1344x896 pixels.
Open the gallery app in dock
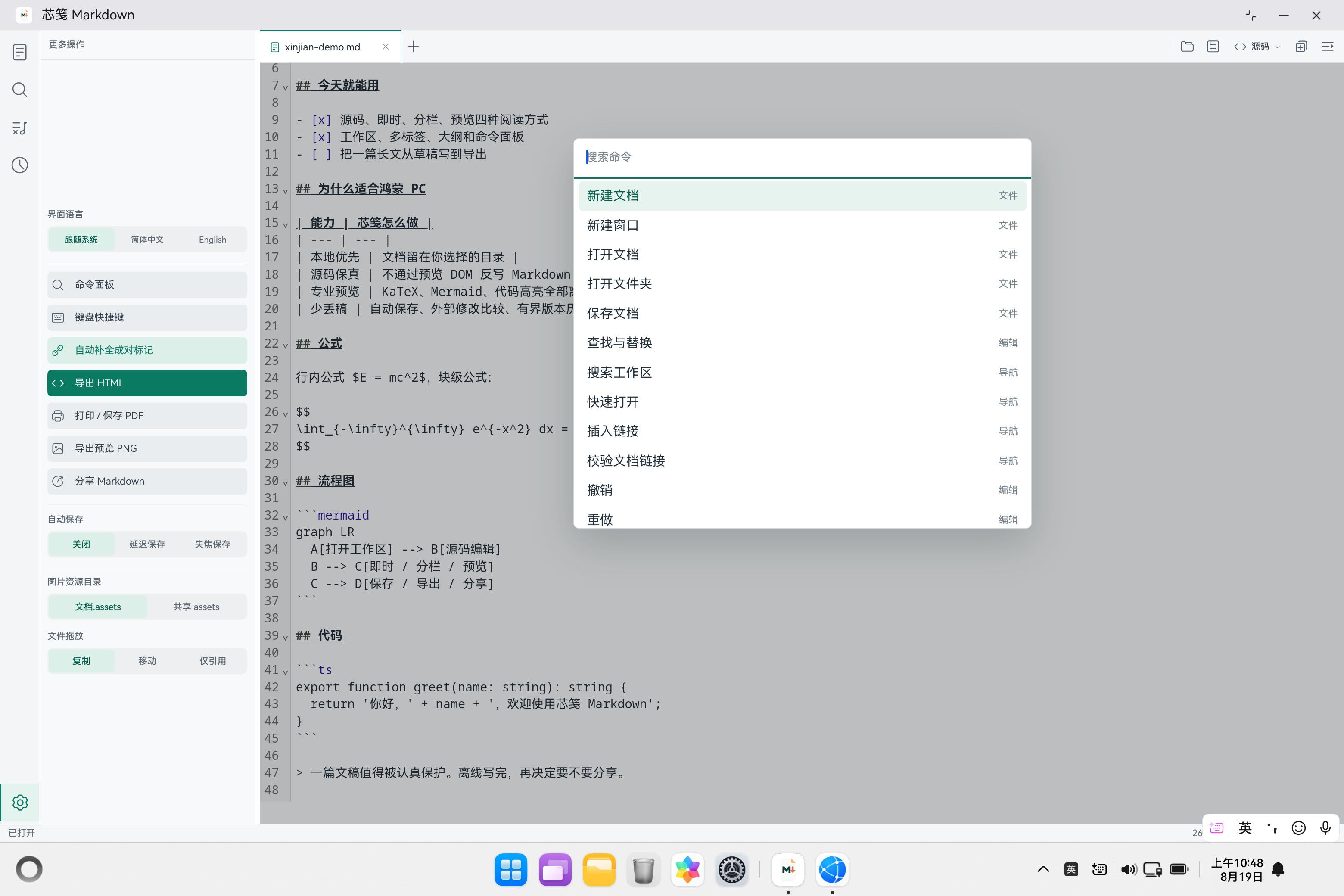point(688,870)
